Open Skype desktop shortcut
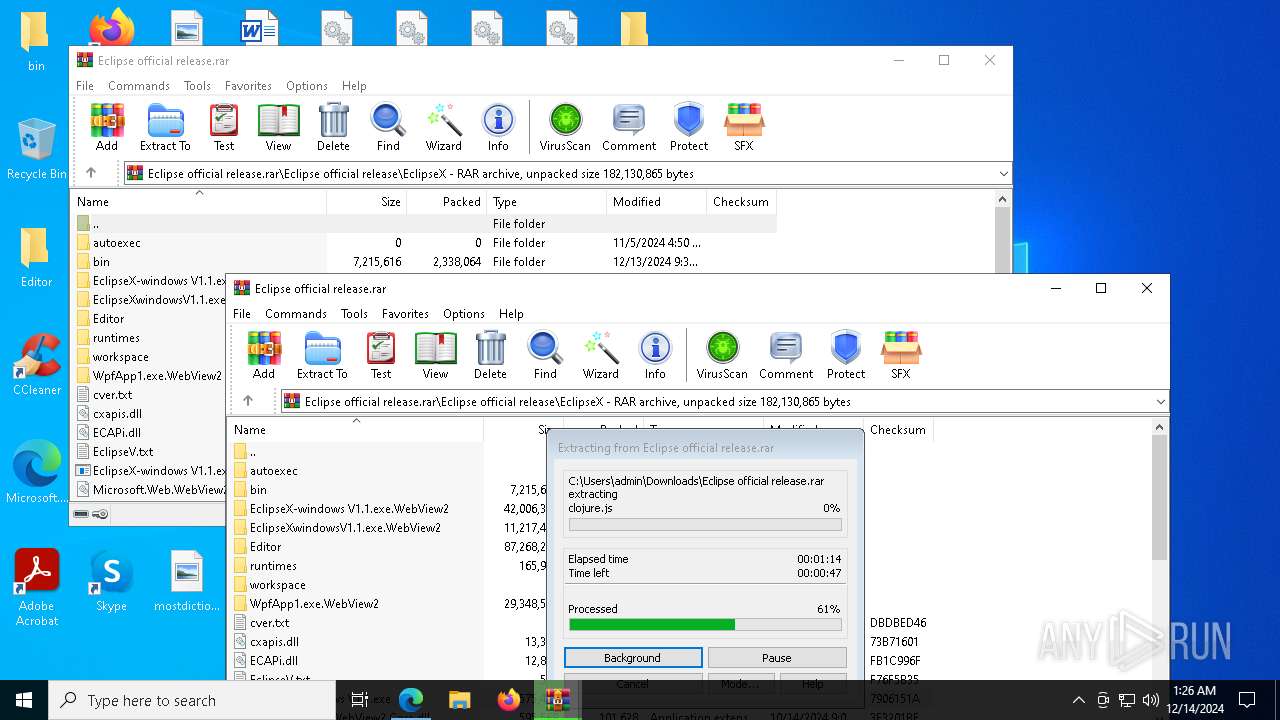The width and height of the screenshot is (1280, 720). 111,581
